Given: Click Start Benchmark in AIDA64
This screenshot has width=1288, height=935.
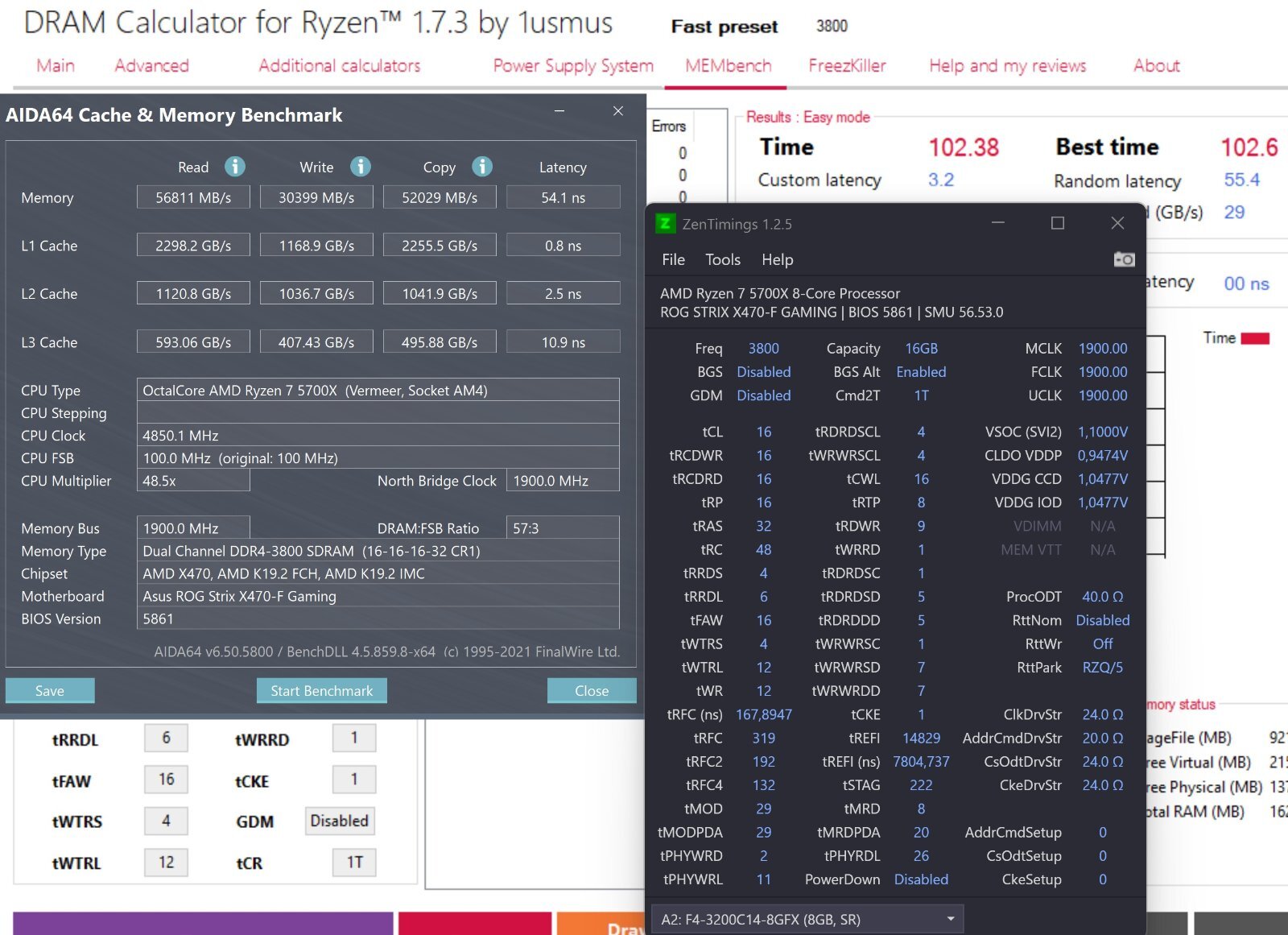Looking at the screenshot, I should click(321, 690).
